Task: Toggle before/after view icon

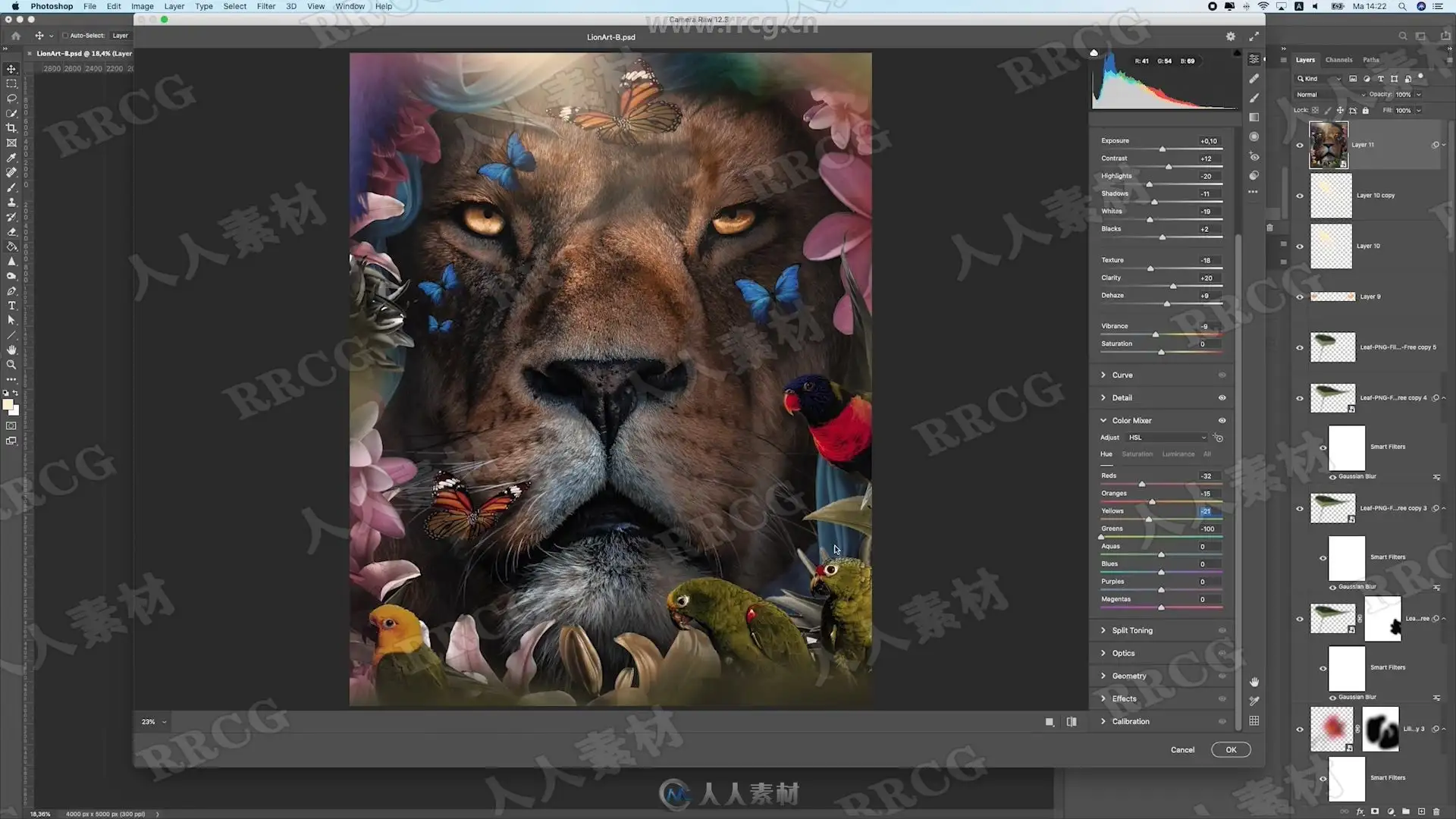Action: [1072, 722]
